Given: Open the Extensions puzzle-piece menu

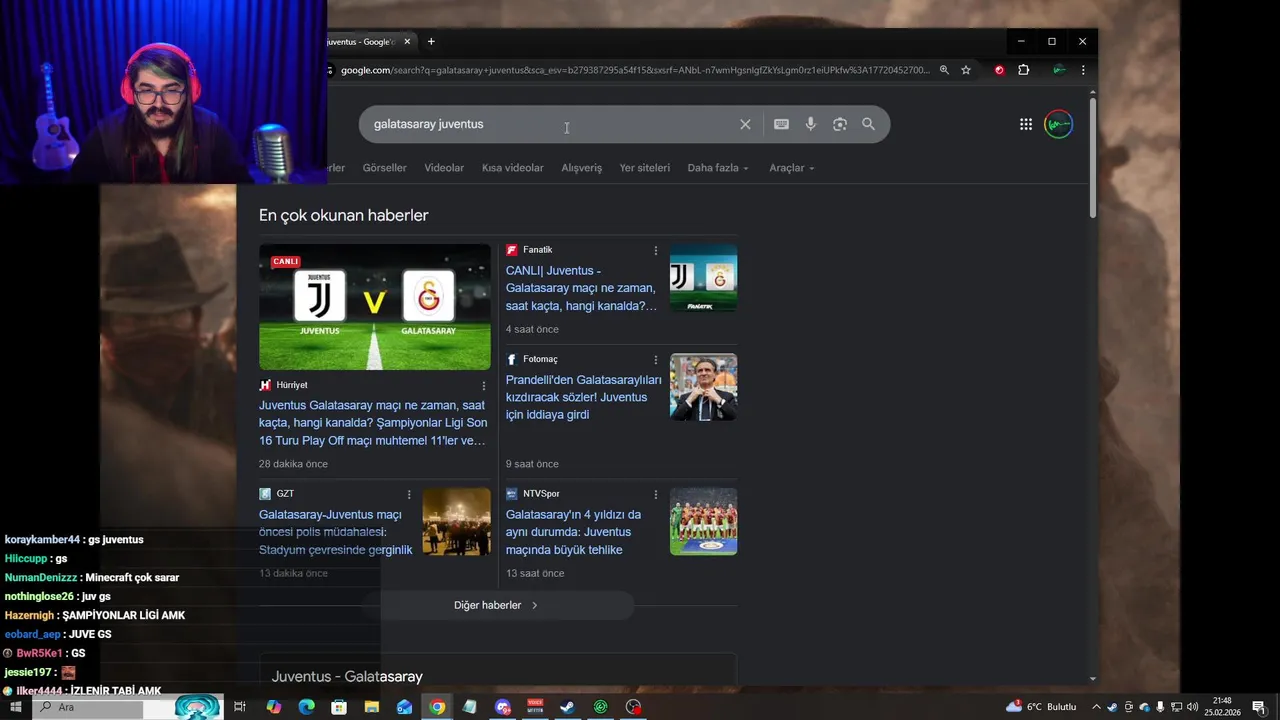Looking at the screenshot, I should coord(1024,70).
